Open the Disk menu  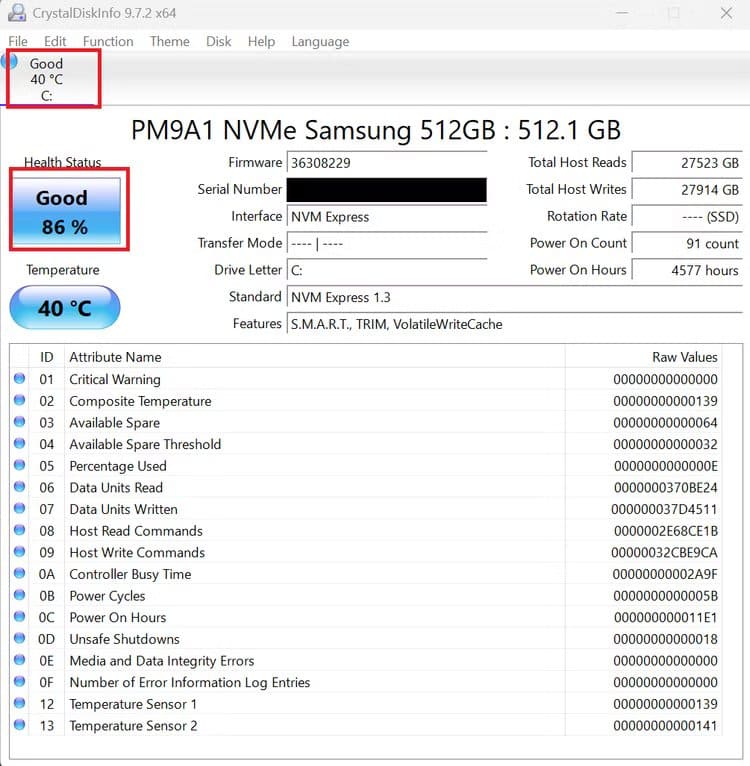[218, 41]
